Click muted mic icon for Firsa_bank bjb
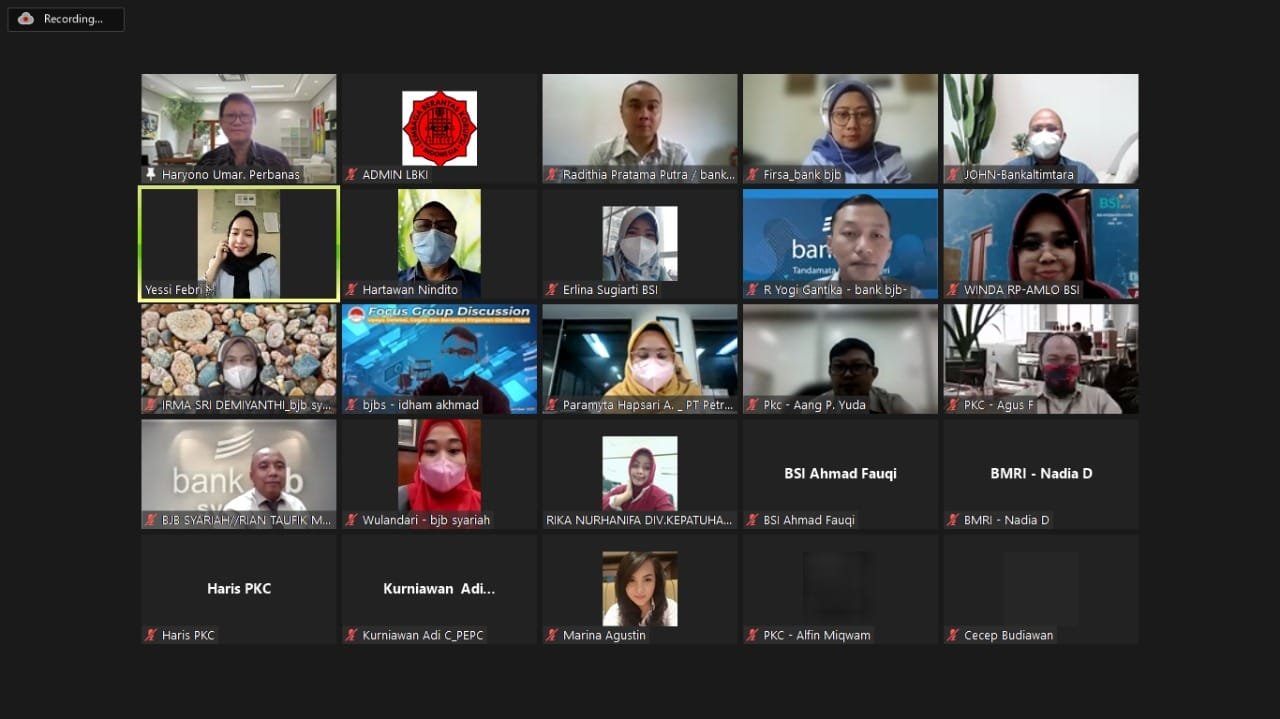 753,175
